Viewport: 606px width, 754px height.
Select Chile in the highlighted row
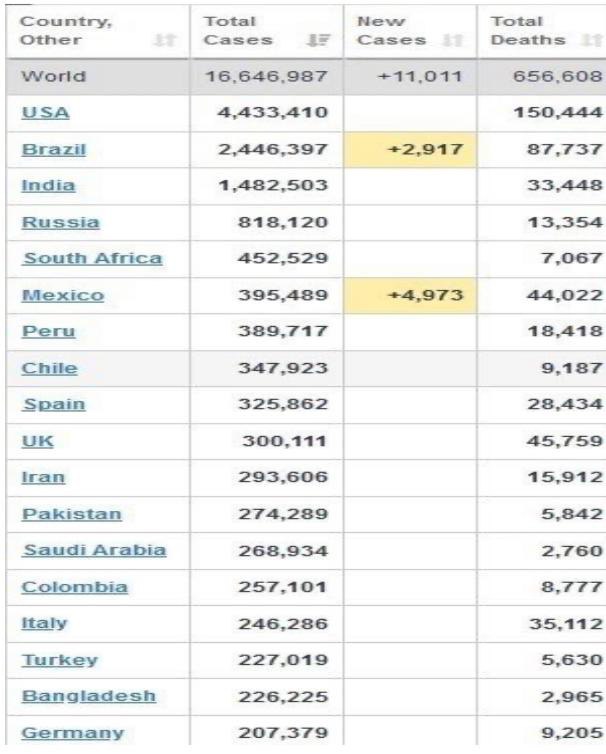[50, 368]
